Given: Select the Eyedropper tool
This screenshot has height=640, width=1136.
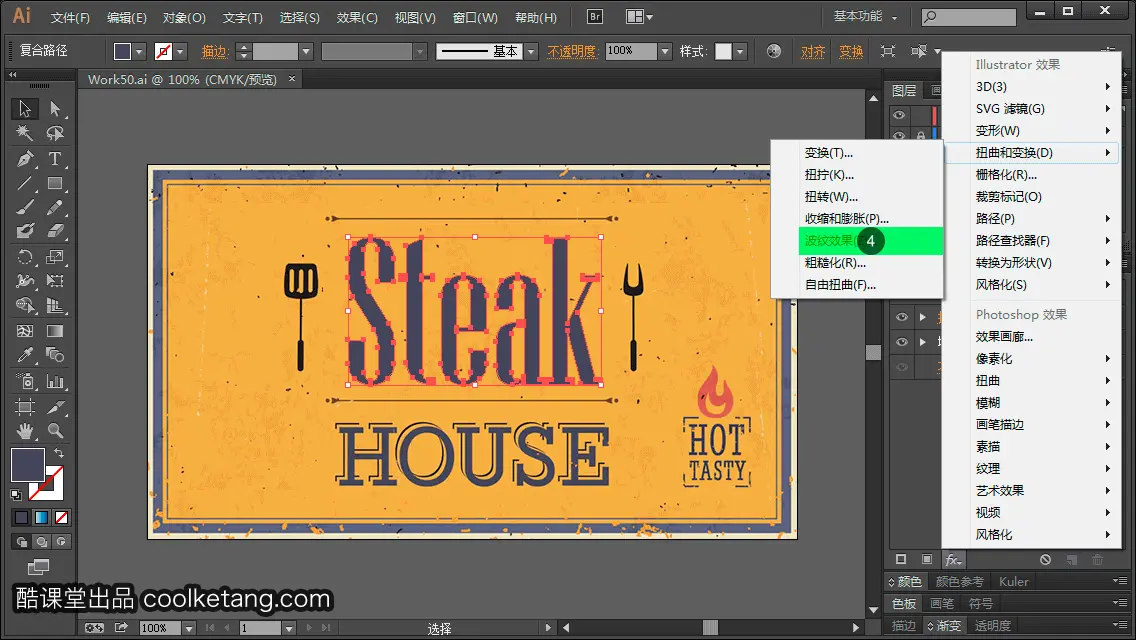Looking at the screenshot, I should pyautogui.click(x=25, y=355).
